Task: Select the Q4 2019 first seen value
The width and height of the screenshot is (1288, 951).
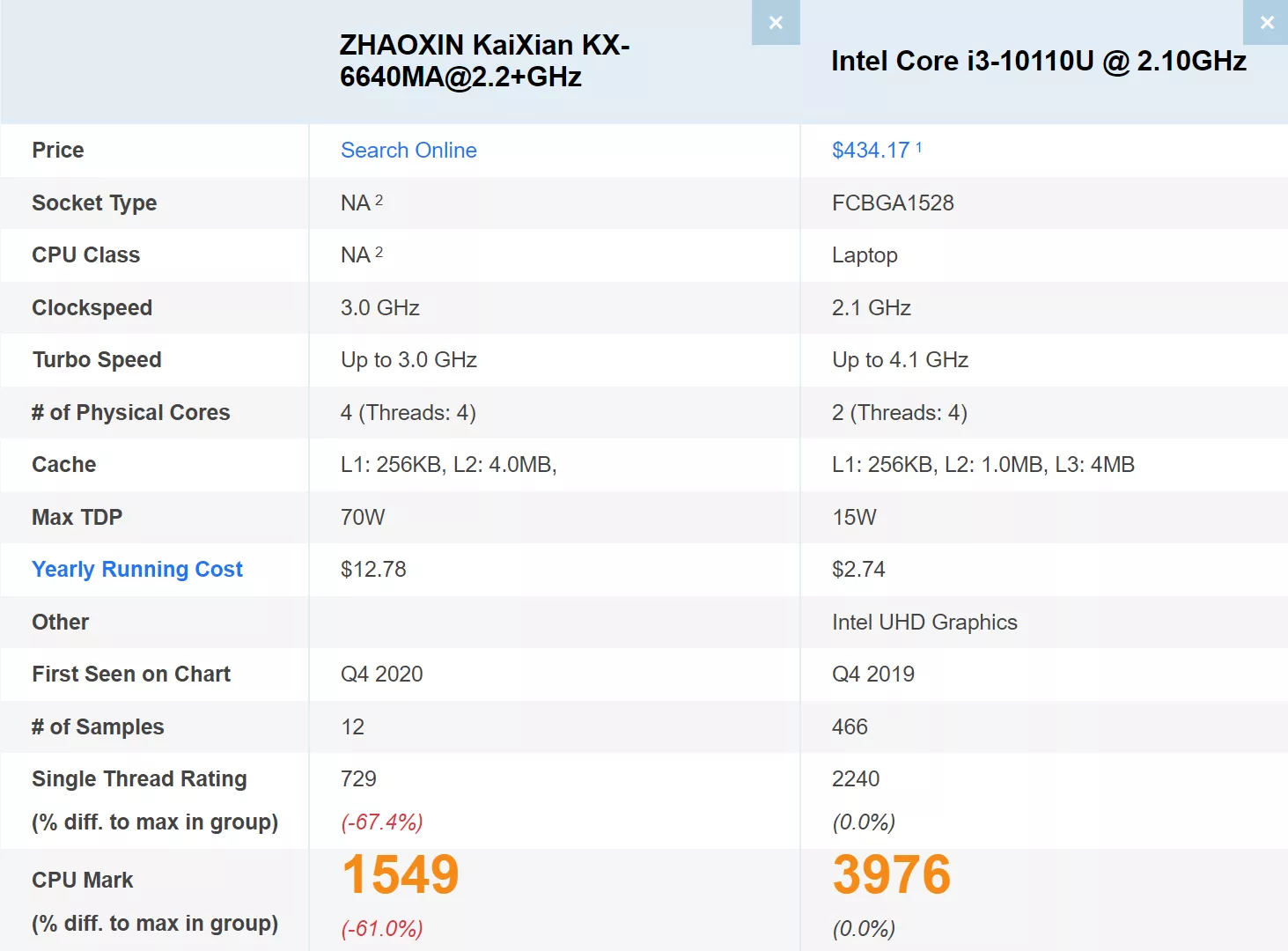Action: click(873, 675)
